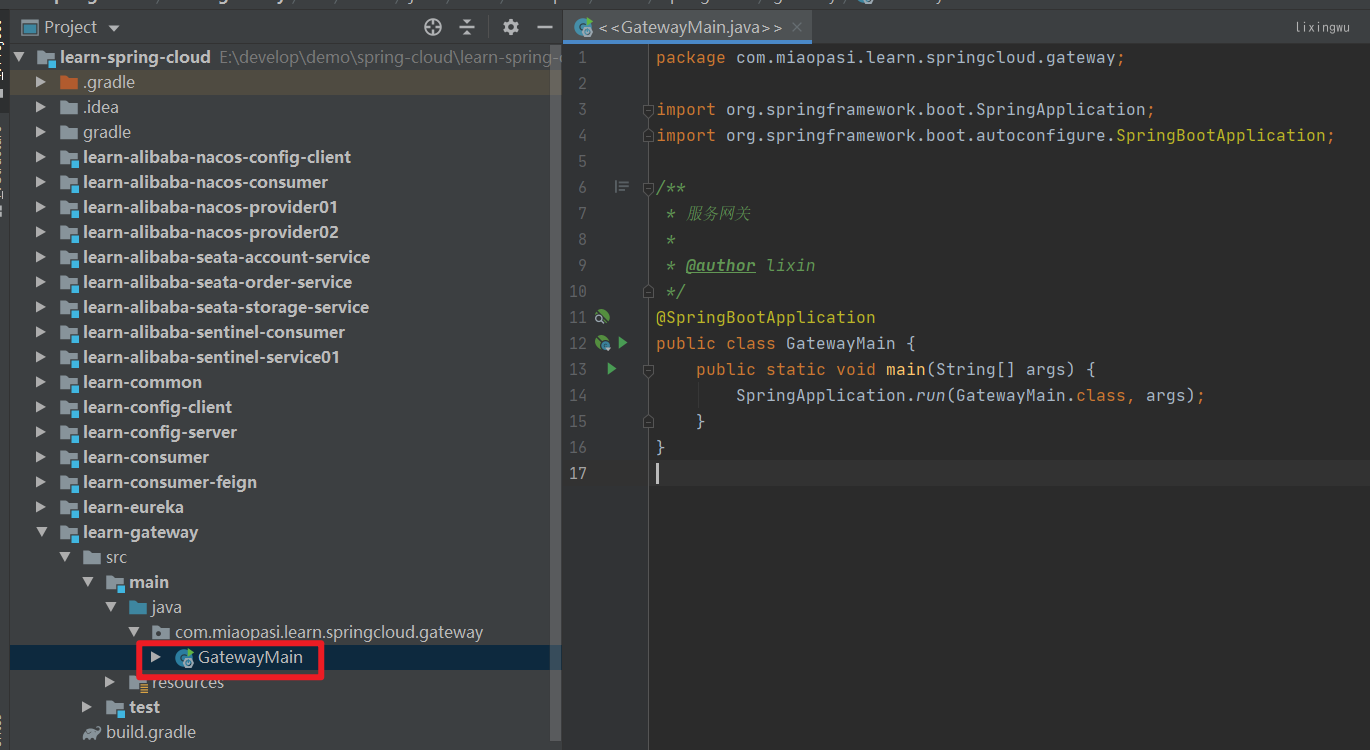Click Spring bean gutter icon on line 11

click(x=602, y=318)
